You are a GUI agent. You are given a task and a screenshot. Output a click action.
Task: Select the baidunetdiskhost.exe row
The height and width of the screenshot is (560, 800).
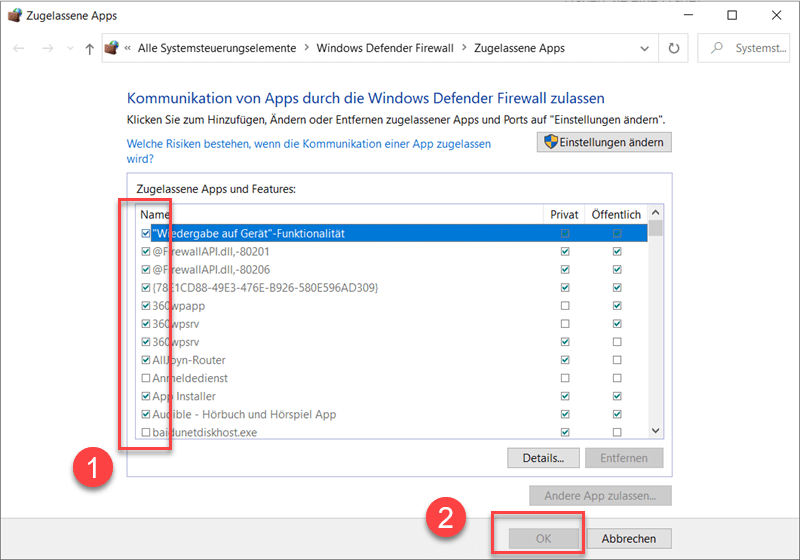(x=392, y=432)
